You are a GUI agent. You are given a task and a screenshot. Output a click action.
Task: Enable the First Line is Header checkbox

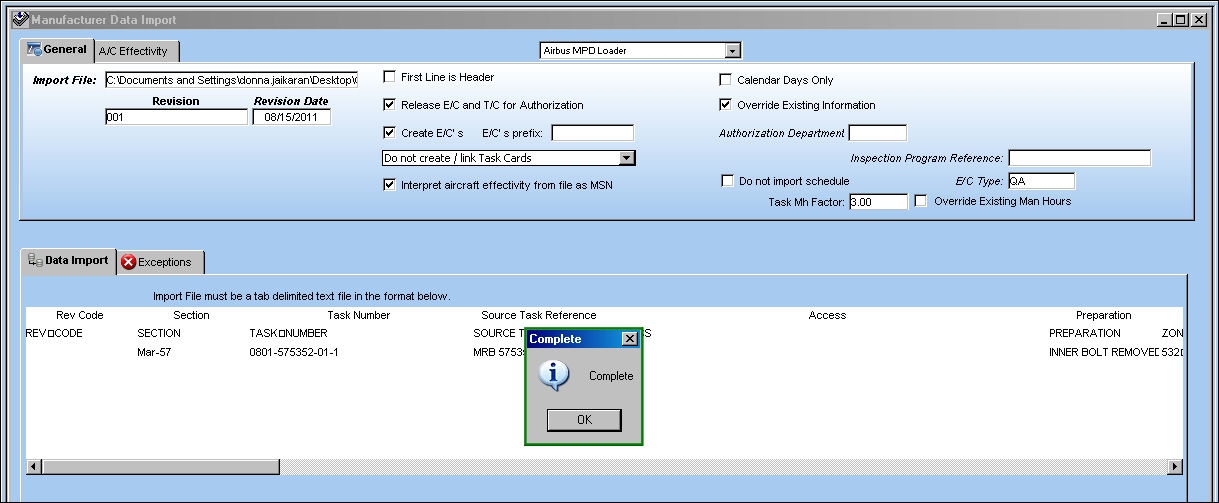(x=390, y=77)
